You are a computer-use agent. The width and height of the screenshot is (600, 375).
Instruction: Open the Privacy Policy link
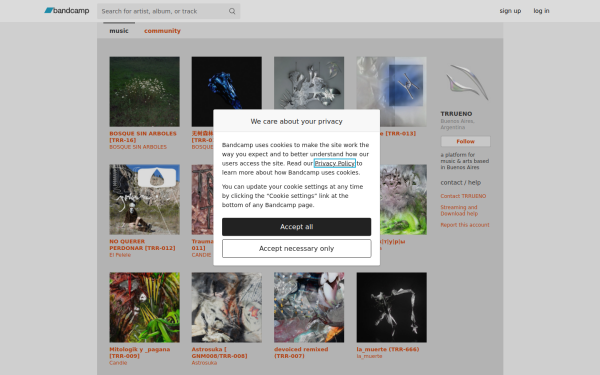coord(335,163)
